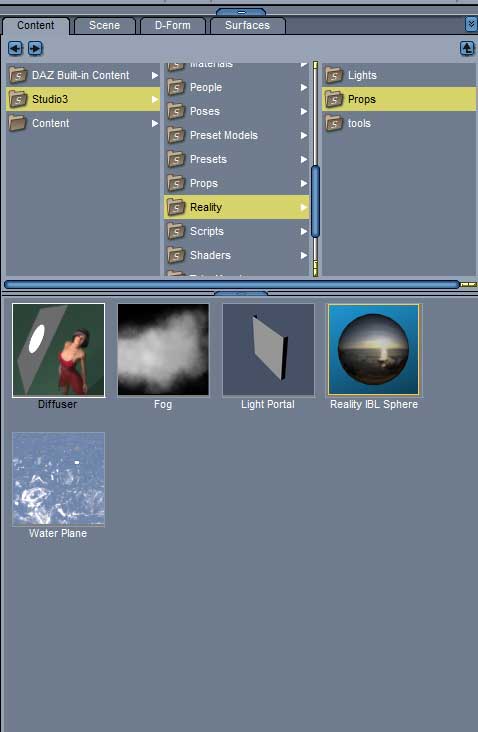Select the People folder label
The height and width of the screenshot is (732, 478).
(206, 87)
